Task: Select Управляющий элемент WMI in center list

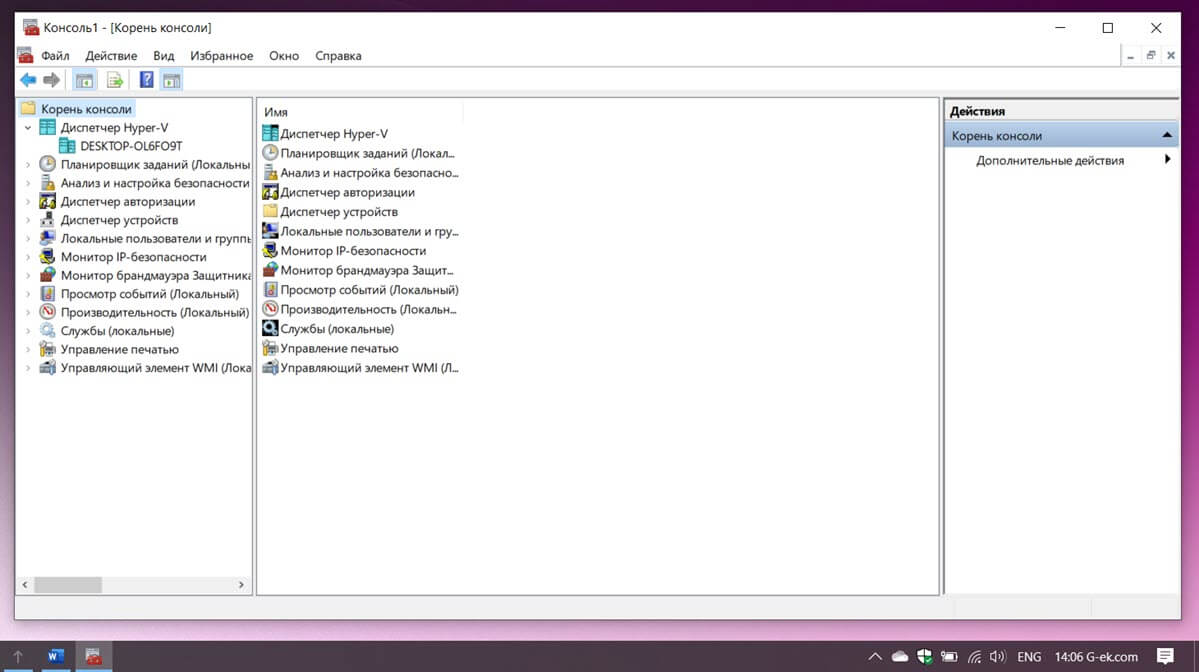Action: [369, 368]
